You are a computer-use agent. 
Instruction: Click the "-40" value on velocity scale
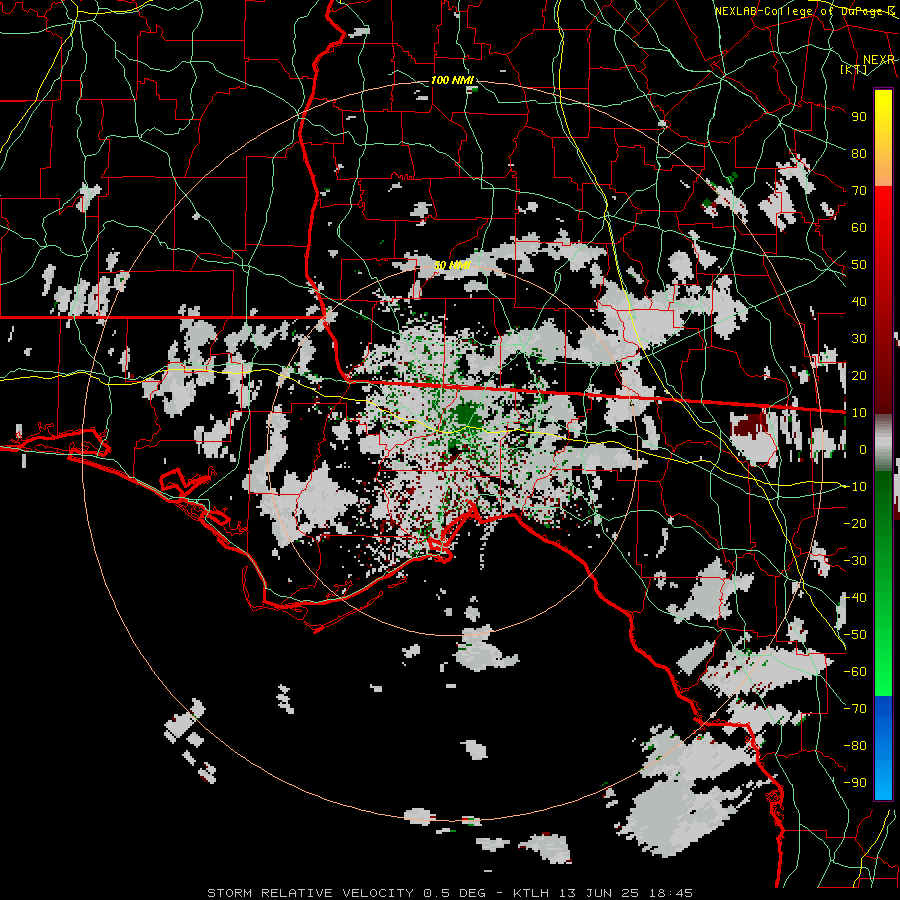[855, 598]
